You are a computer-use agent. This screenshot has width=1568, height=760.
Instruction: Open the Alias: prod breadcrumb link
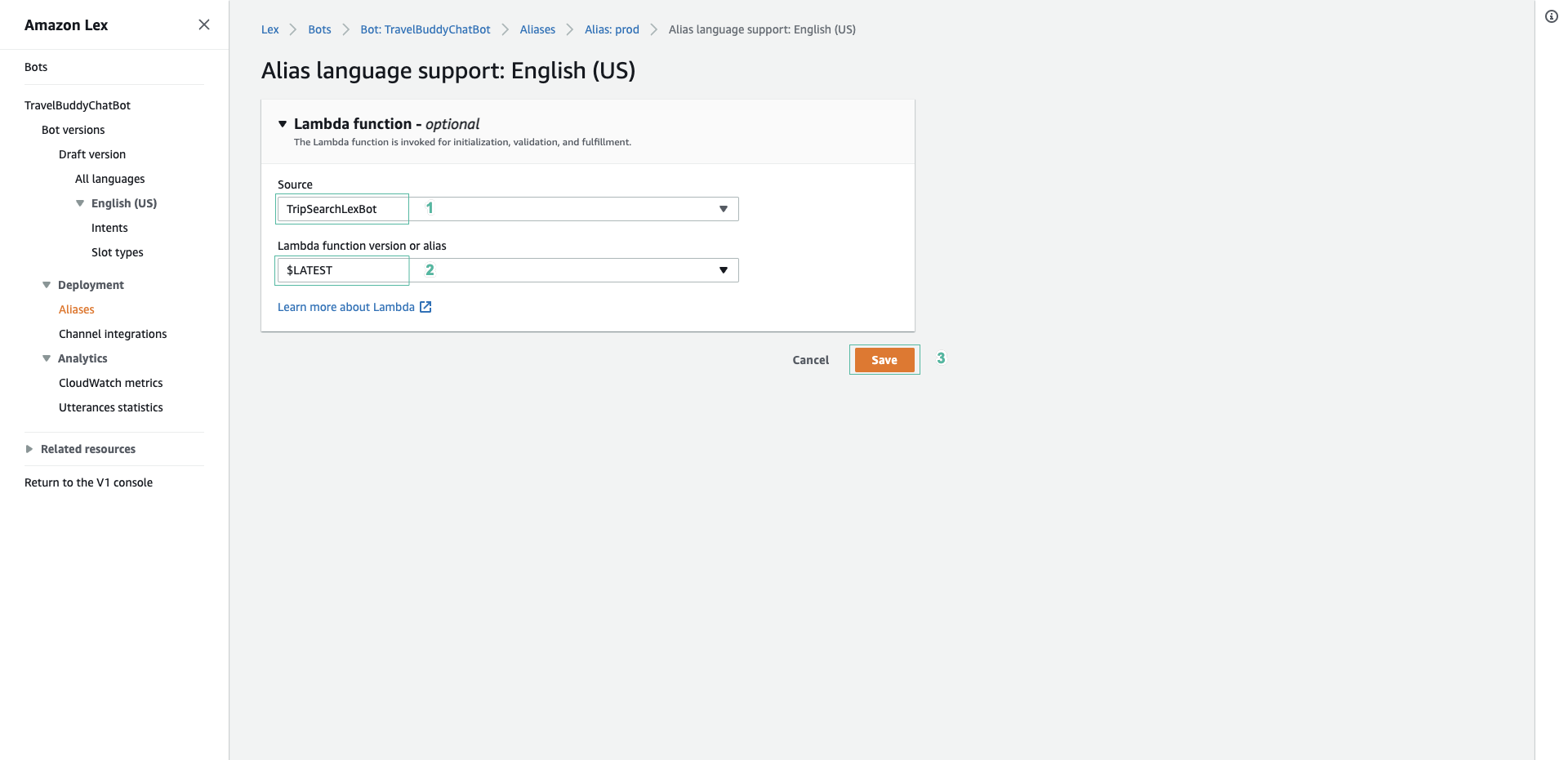coord(612,29)
